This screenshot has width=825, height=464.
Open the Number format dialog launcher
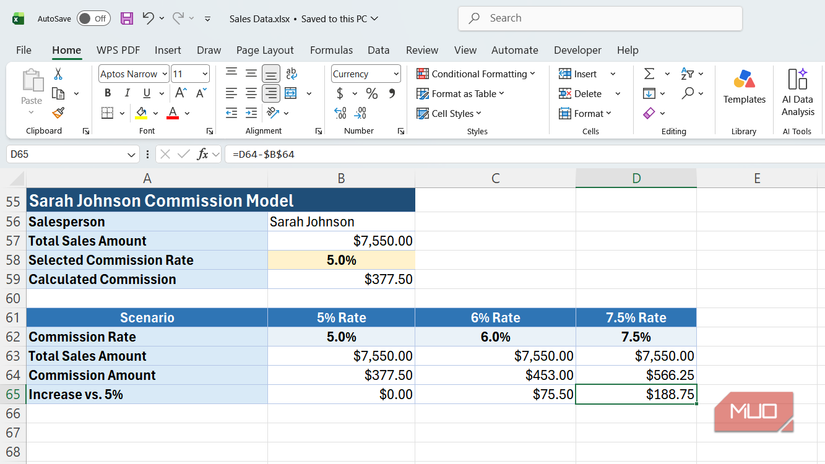coord(401,131)
